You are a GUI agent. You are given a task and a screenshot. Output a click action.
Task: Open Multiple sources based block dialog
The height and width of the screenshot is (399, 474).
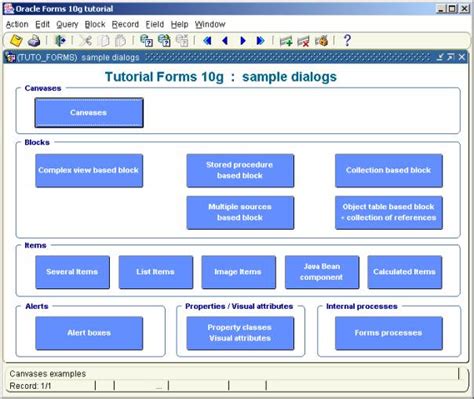(240, 213)
